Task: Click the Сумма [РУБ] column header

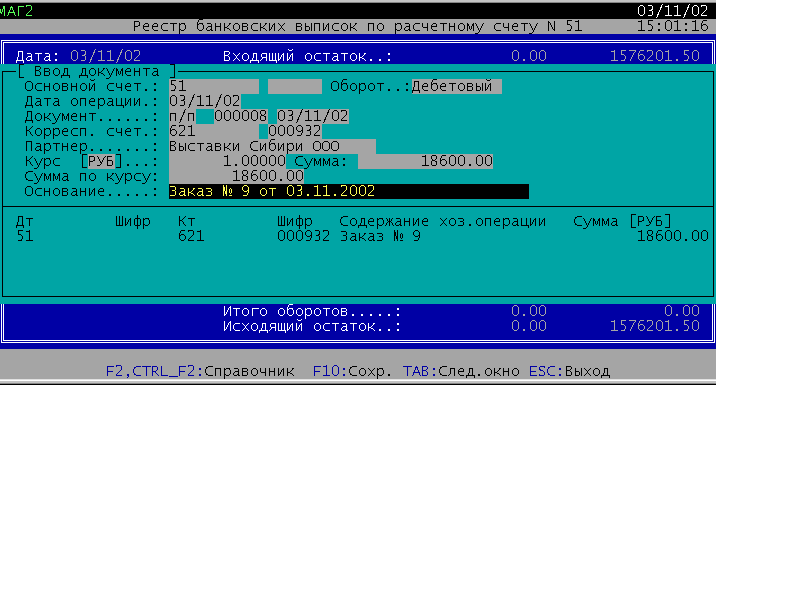Action: (x=622, y=221)
